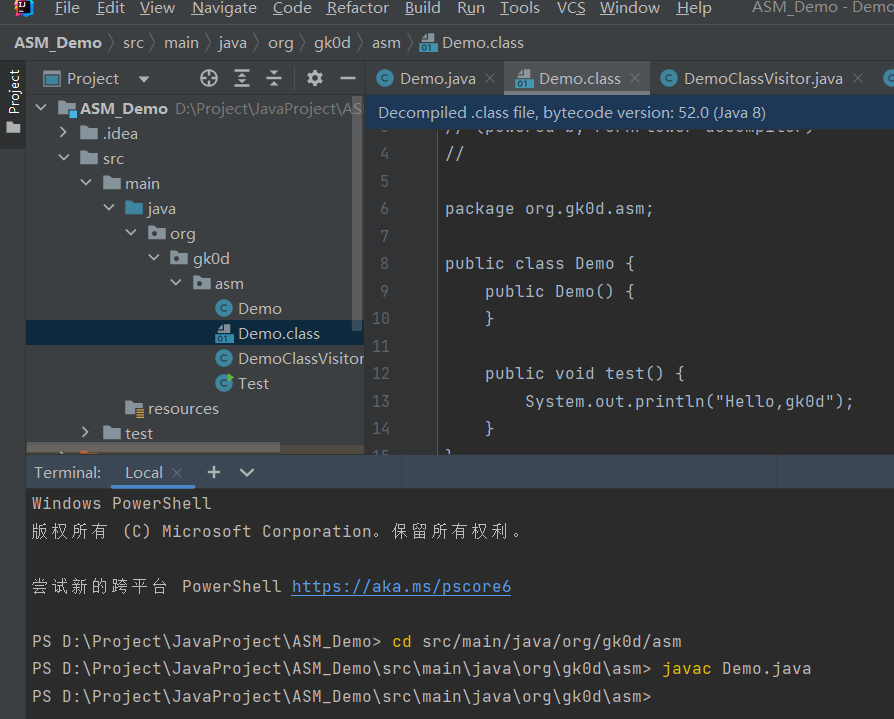
Task: Collapse the java source folder
Action: pyautogui.click(x=109, y=208)
